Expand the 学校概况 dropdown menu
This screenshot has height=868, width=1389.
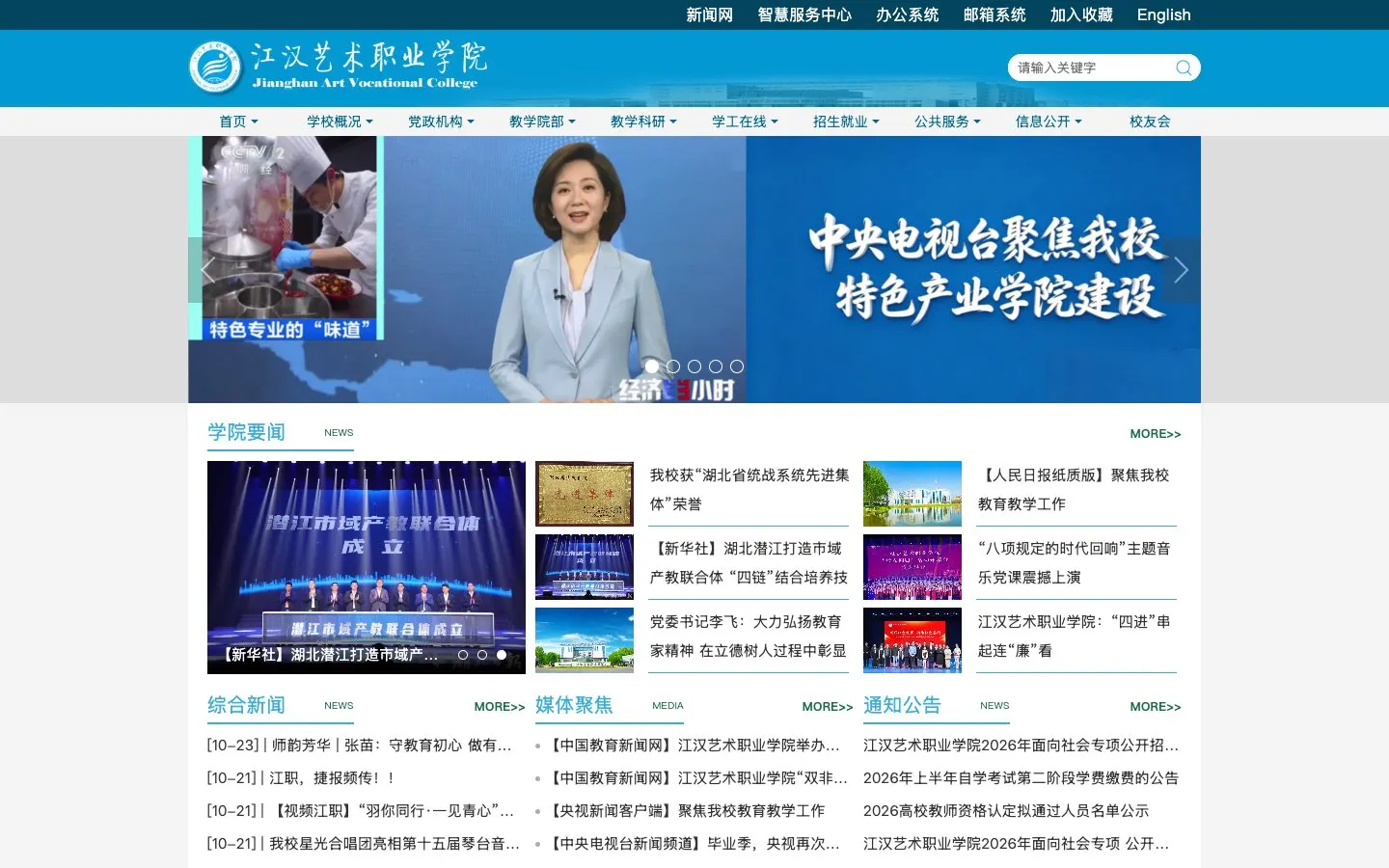point(340,122)
